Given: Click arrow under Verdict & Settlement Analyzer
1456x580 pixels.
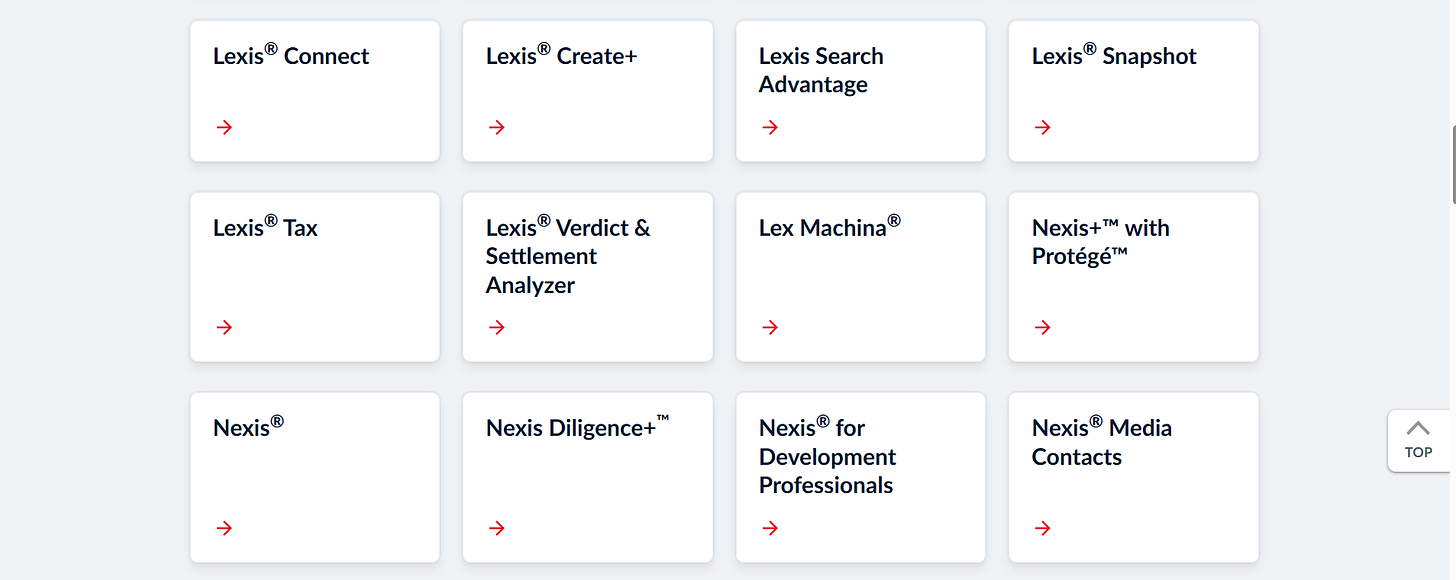Looking at the screenshot, I should [497, 327].
